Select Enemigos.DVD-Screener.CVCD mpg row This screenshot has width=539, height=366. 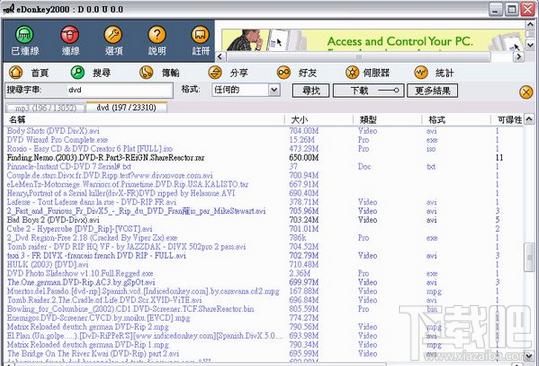pos(265,318)
